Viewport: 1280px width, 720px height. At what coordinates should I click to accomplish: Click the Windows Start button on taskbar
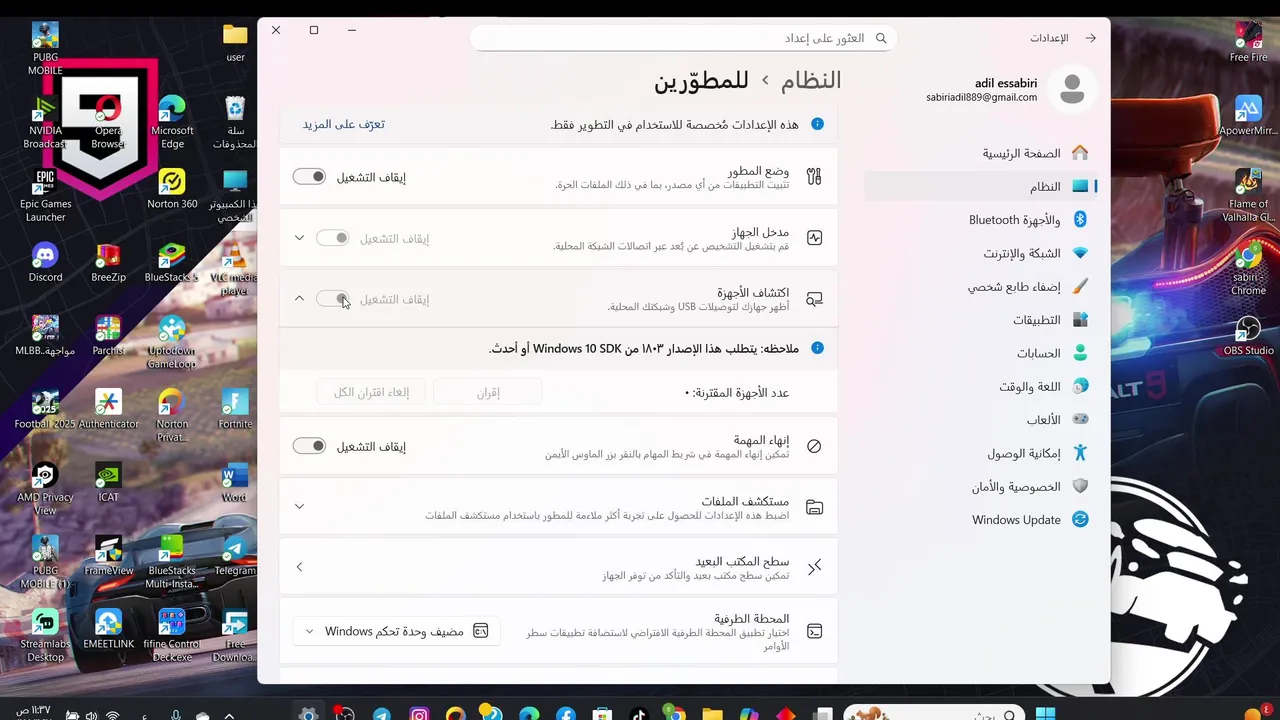click(1045, 714)
